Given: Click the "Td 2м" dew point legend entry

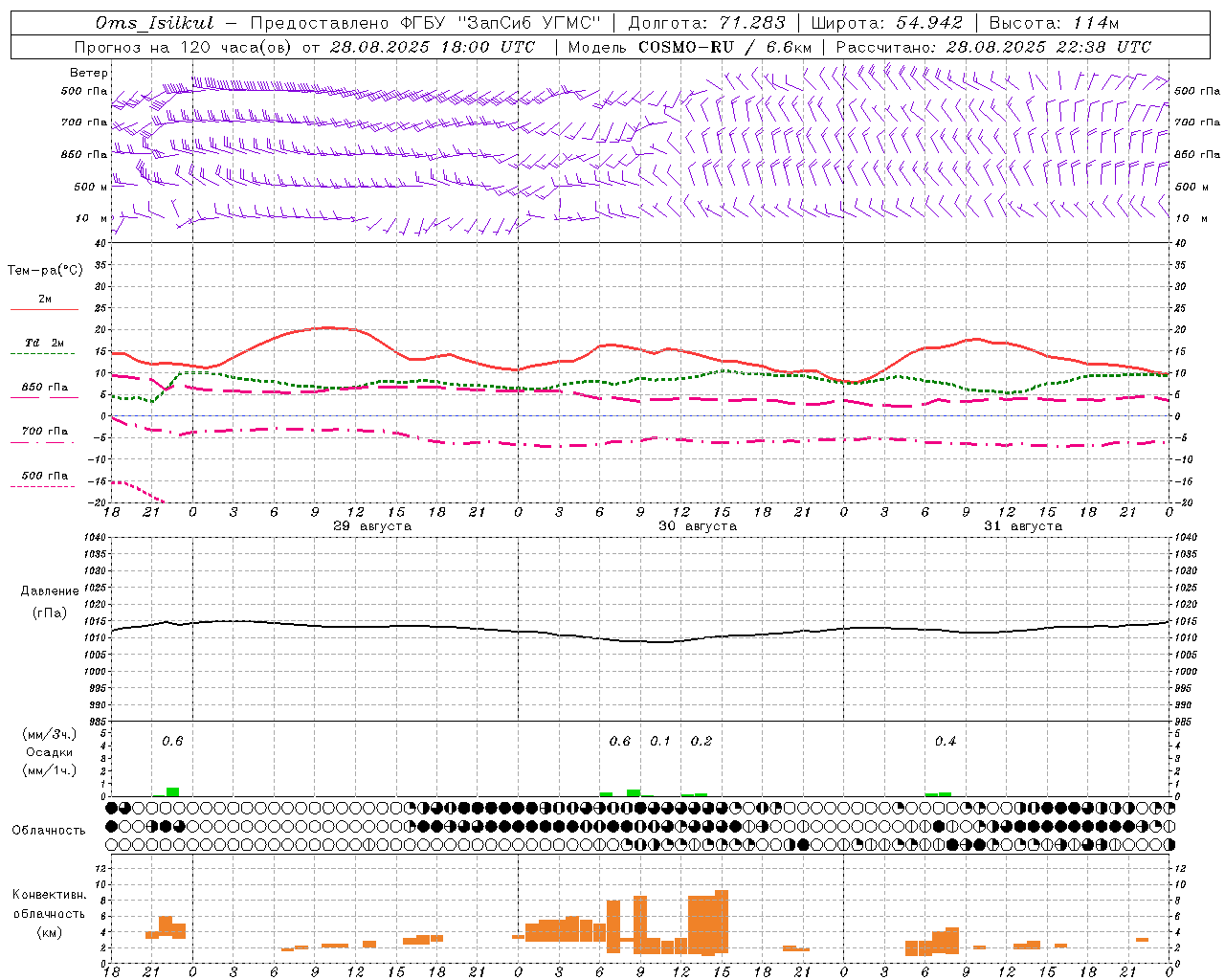Looking at the screenshot, I should pyautogui.click(x=45, y=343).
